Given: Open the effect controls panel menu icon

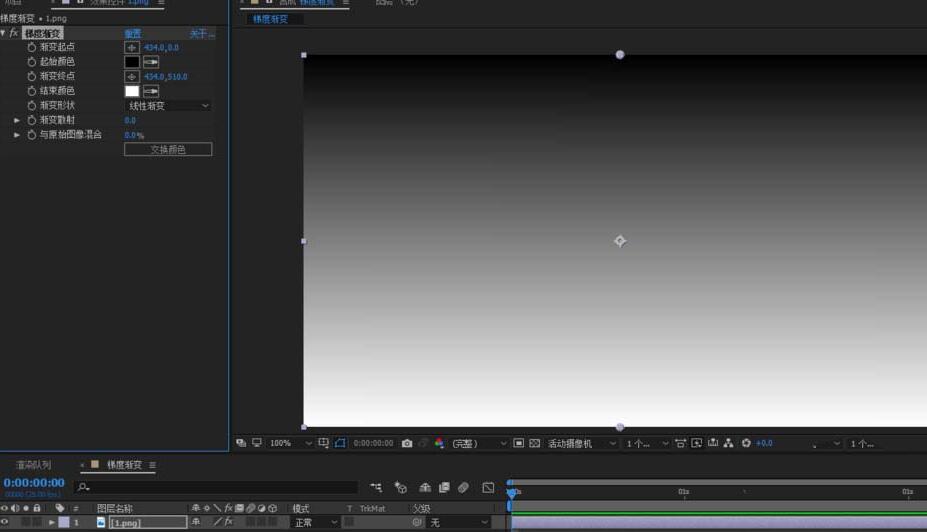Looking at the screenshot, I should coord(161,3).
